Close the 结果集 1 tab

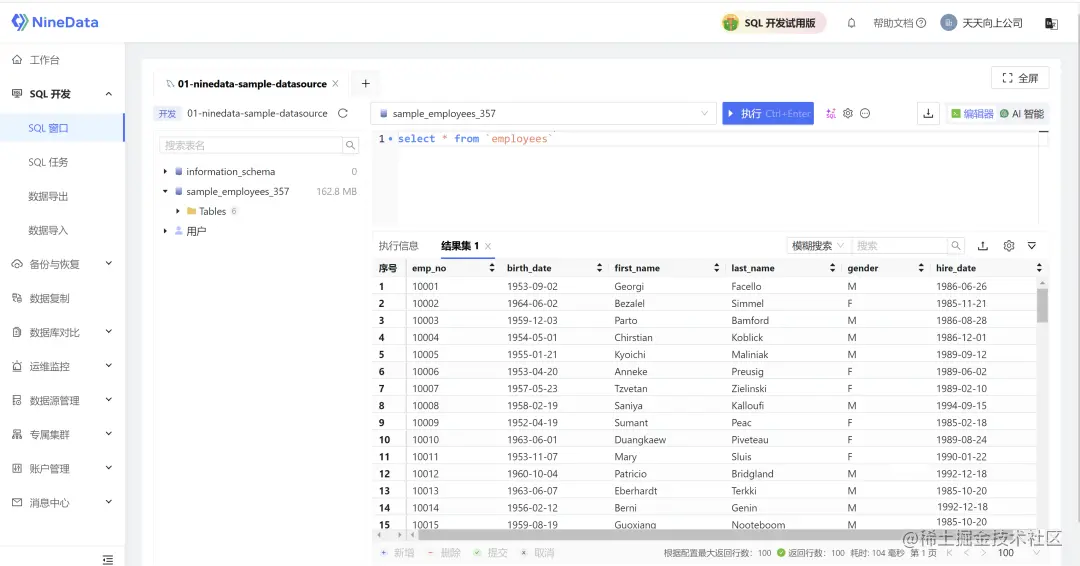[x=488, y=247]
